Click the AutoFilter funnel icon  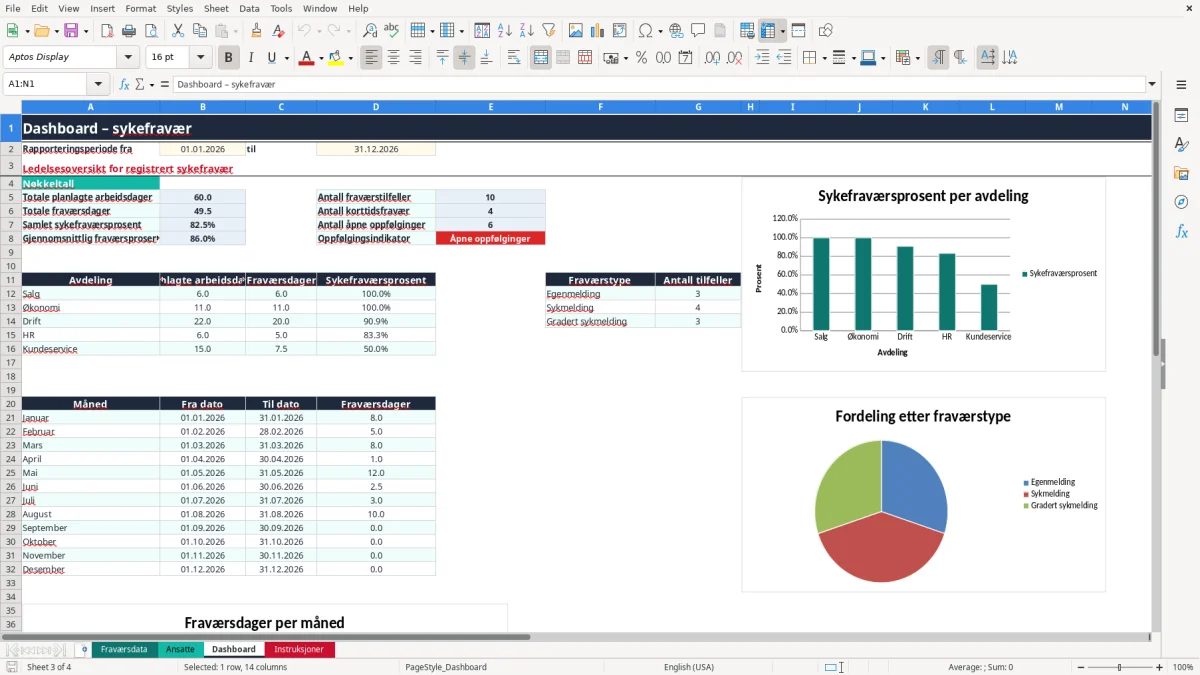[547, 31]
